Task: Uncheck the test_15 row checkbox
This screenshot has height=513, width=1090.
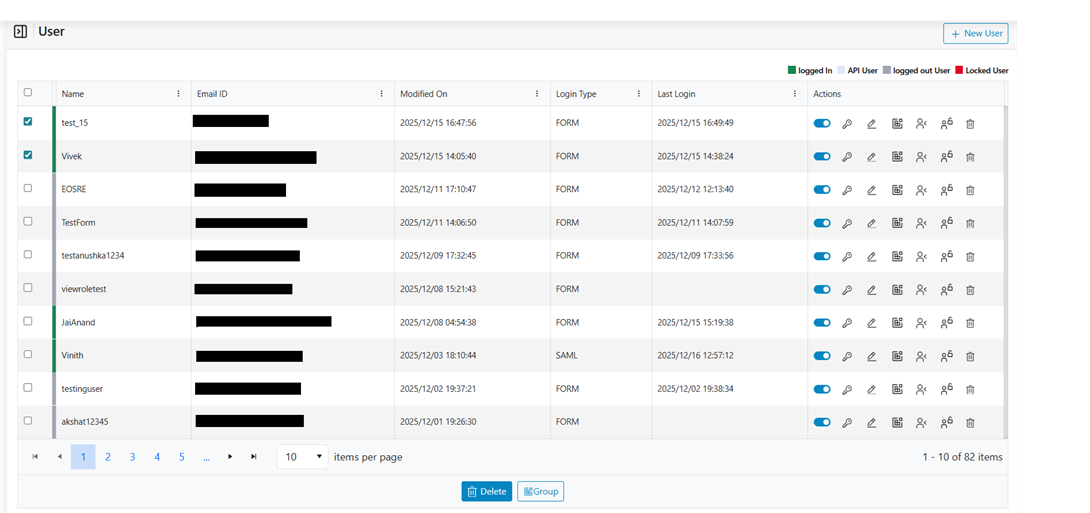Action: [28, 122]
